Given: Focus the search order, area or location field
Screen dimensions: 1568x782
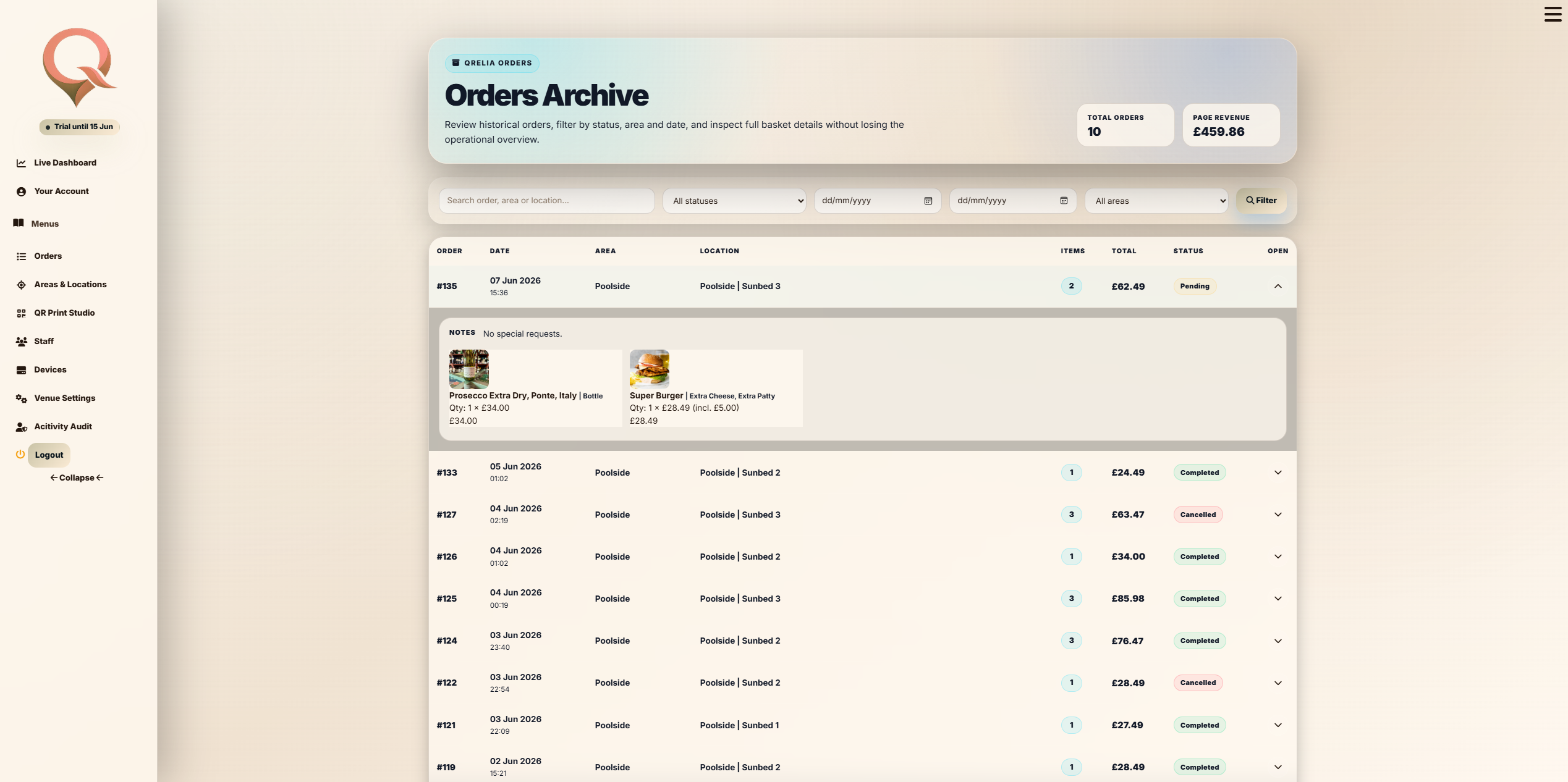Looking at the screenshot, I should [x=546, y=201].
